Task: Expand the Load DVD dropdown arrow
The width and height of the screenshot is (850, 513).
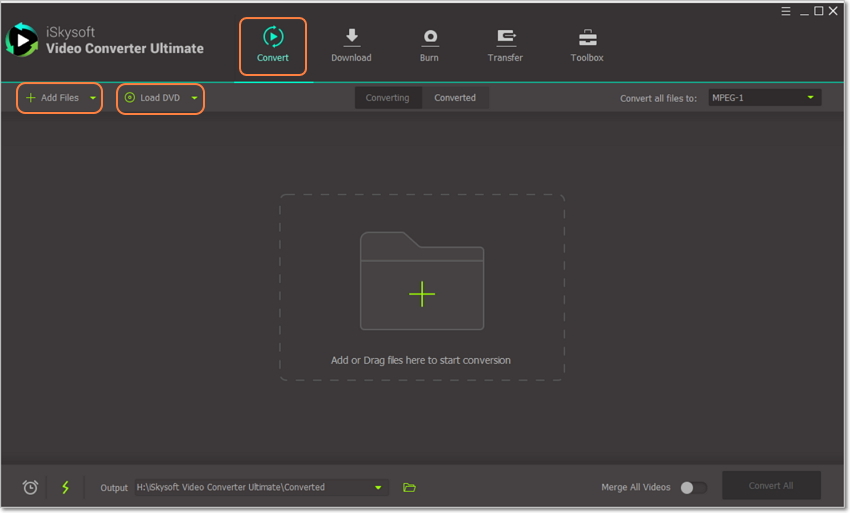Action: (x=194, y=98)
